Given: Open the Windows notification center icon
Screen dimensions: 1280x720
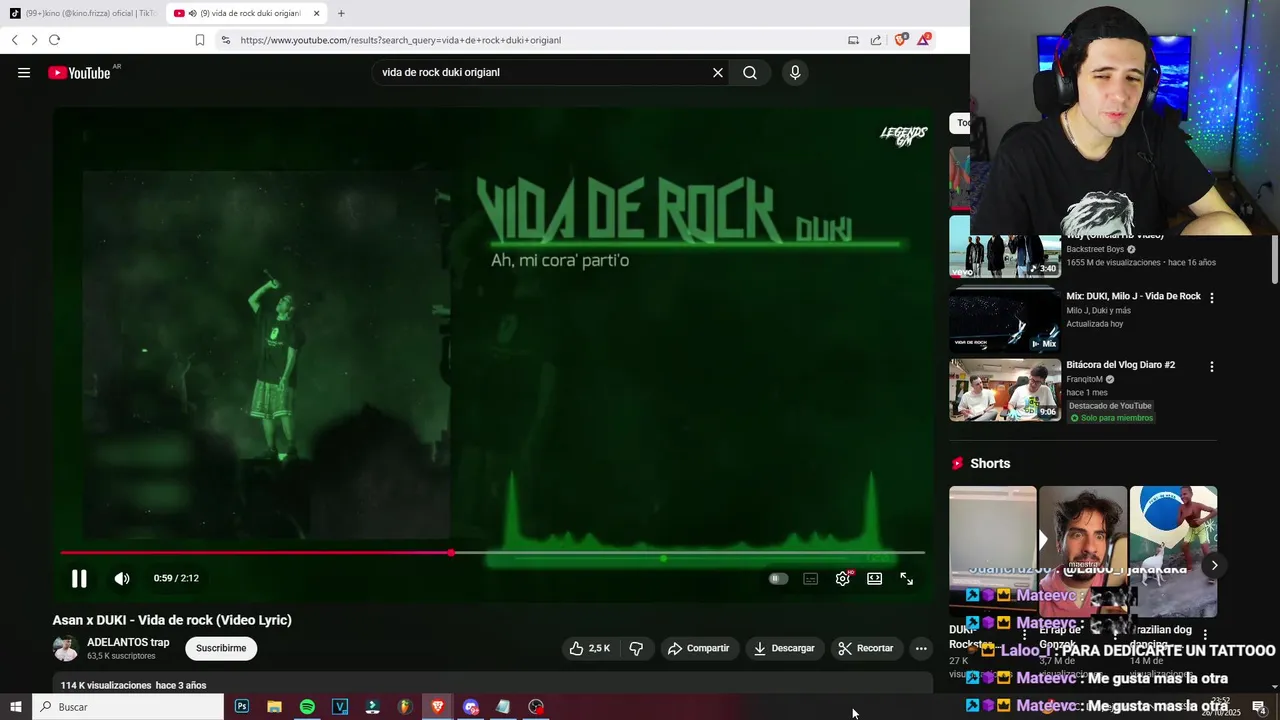Looking at the screenshot, I should tap(1259, 707).
